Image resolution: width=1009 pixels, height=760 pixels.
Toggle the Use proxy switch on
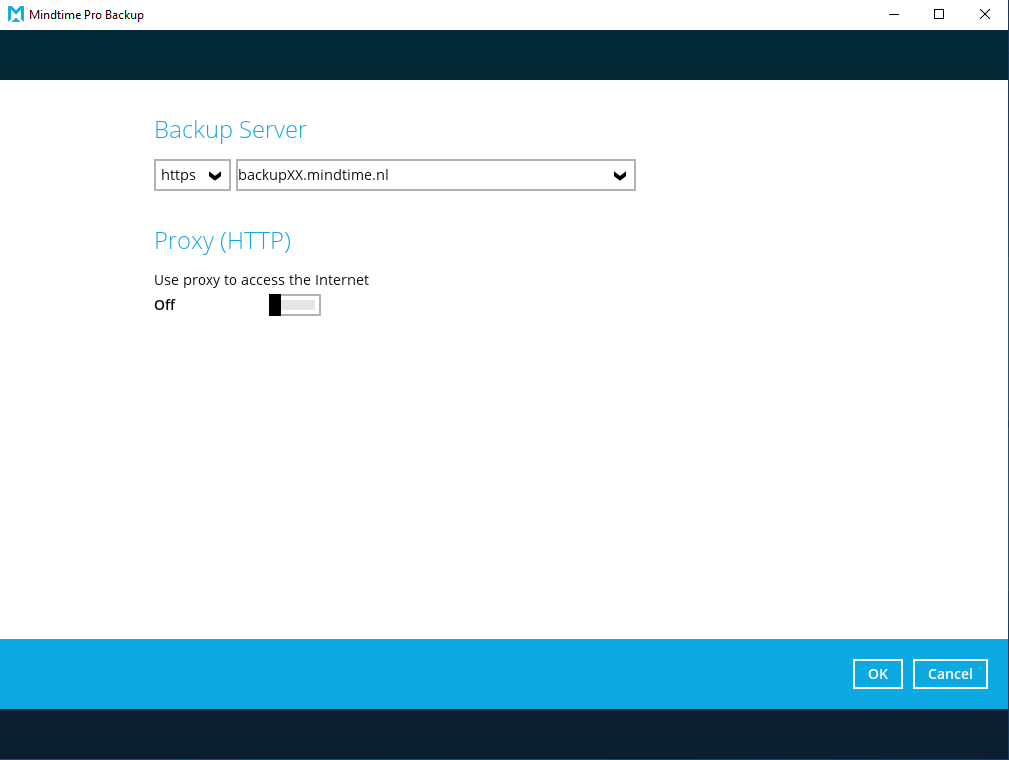pyautogui.click(x=295, y=305)
